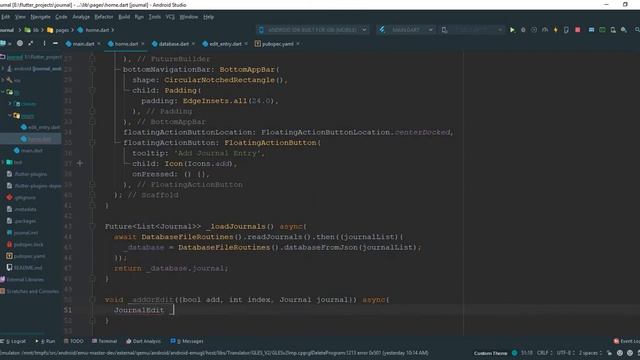640x360 pixels.
Task: Run the app with the green play button
Action: [512, 30]
